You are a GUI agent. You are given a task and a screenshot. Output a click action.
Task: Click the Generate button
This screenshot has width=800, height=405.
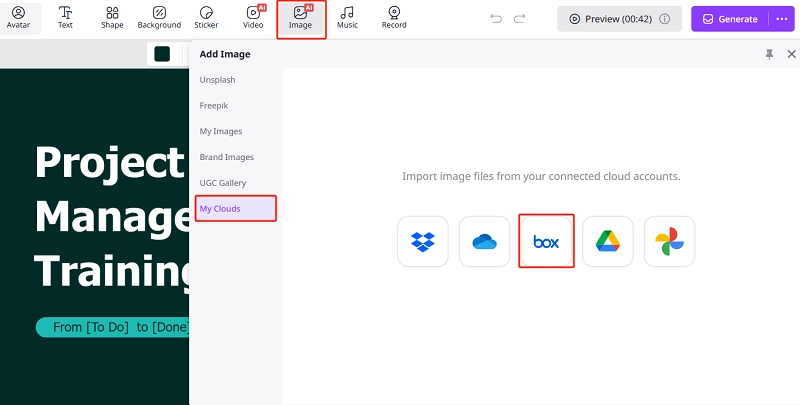pos(730,19)
